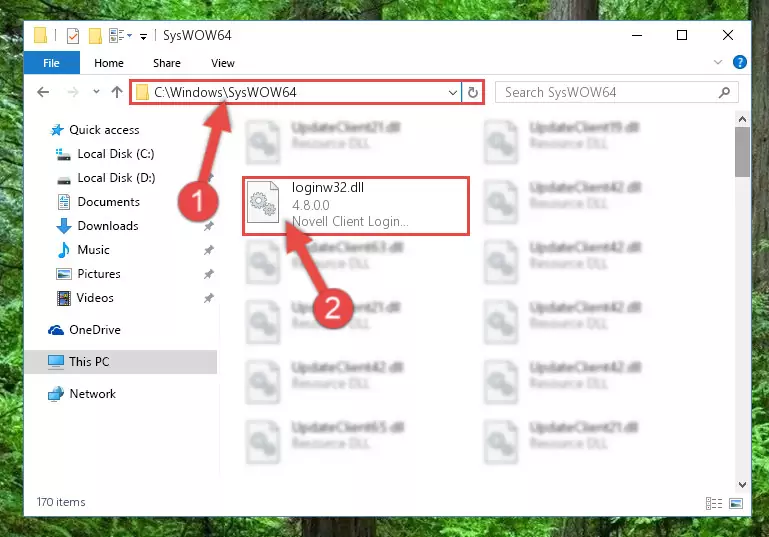769x537 pixels.
Task: Open Help with the question mark icon
Action: coord(740,62)
